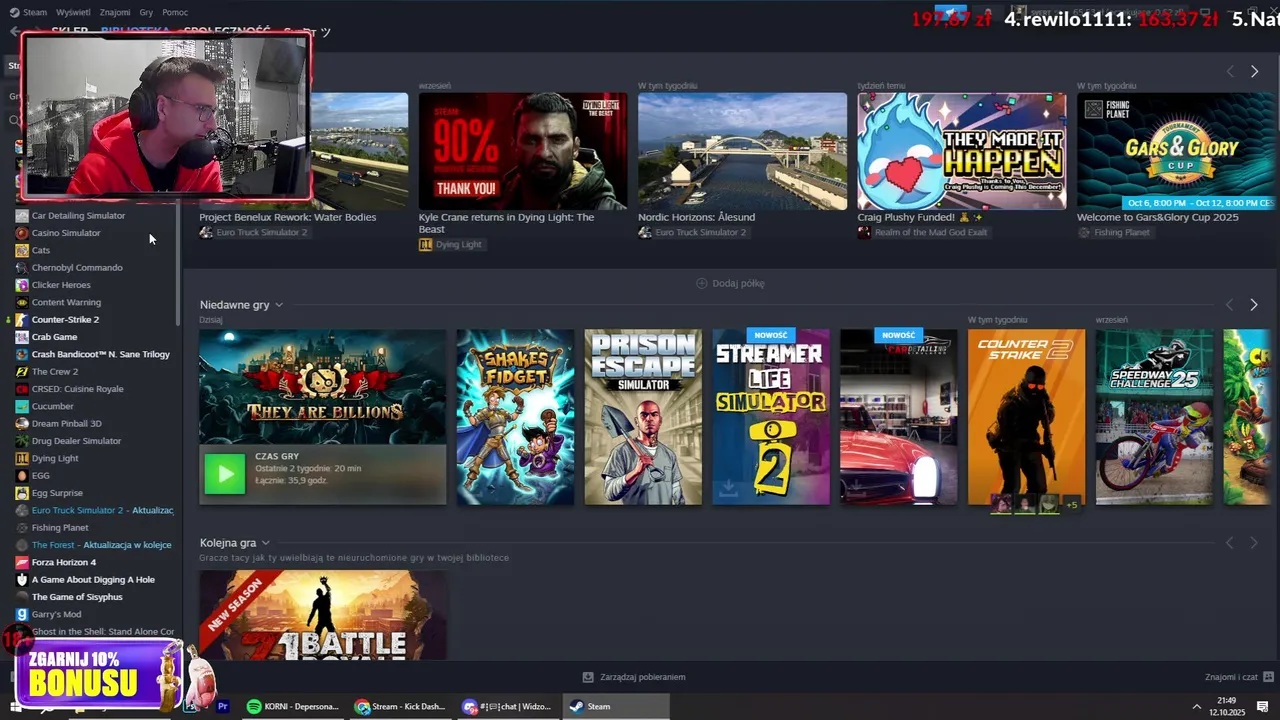Click The Crew 2 sidebar icon
The image size is (1280, 720).
(21, 371)
